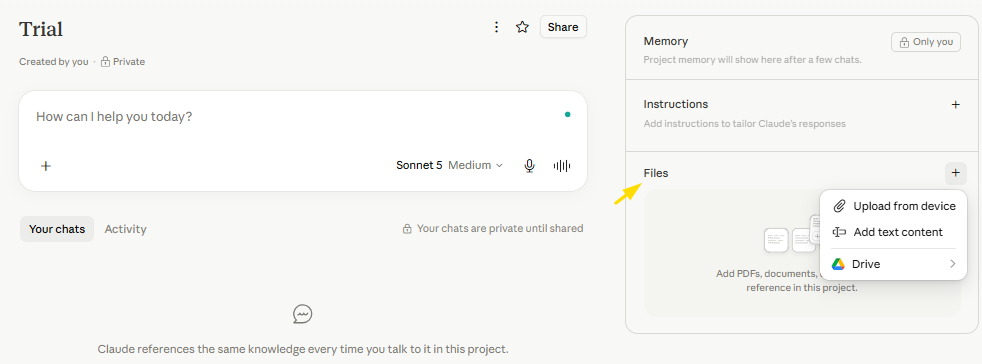Click 'Project memory will show here' text

point(752,60)
